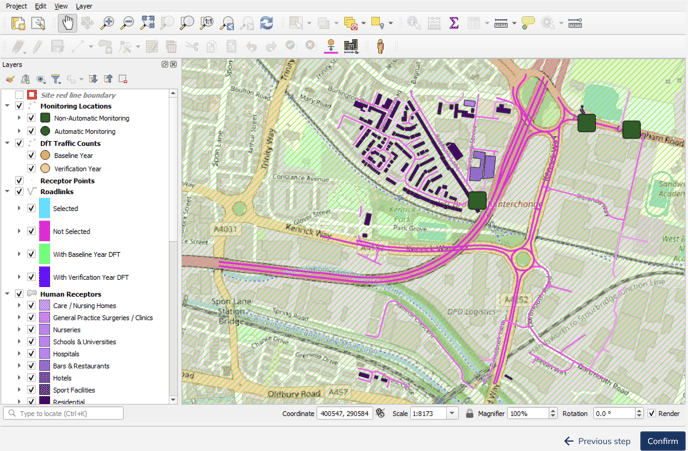Click the pink Not Selected color swatch
Screen dimensions: 688x451
[x=44, y=231]
